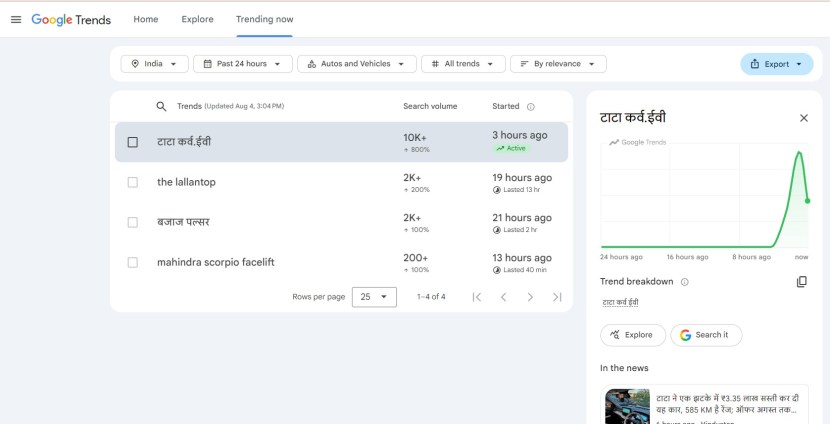The width and height of the screenshot is (830, 424).
Task: Copy the trend breakdown with the copy icon
Action: tap(802, 282)
